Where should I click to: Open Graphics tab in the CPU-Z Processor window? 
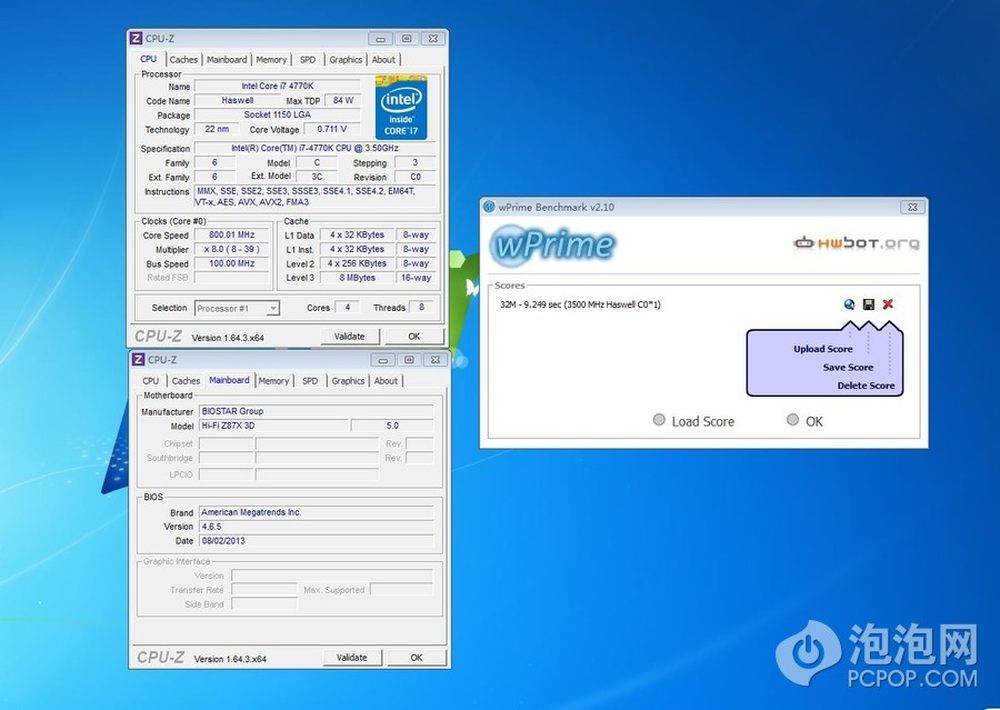(346, 59)
